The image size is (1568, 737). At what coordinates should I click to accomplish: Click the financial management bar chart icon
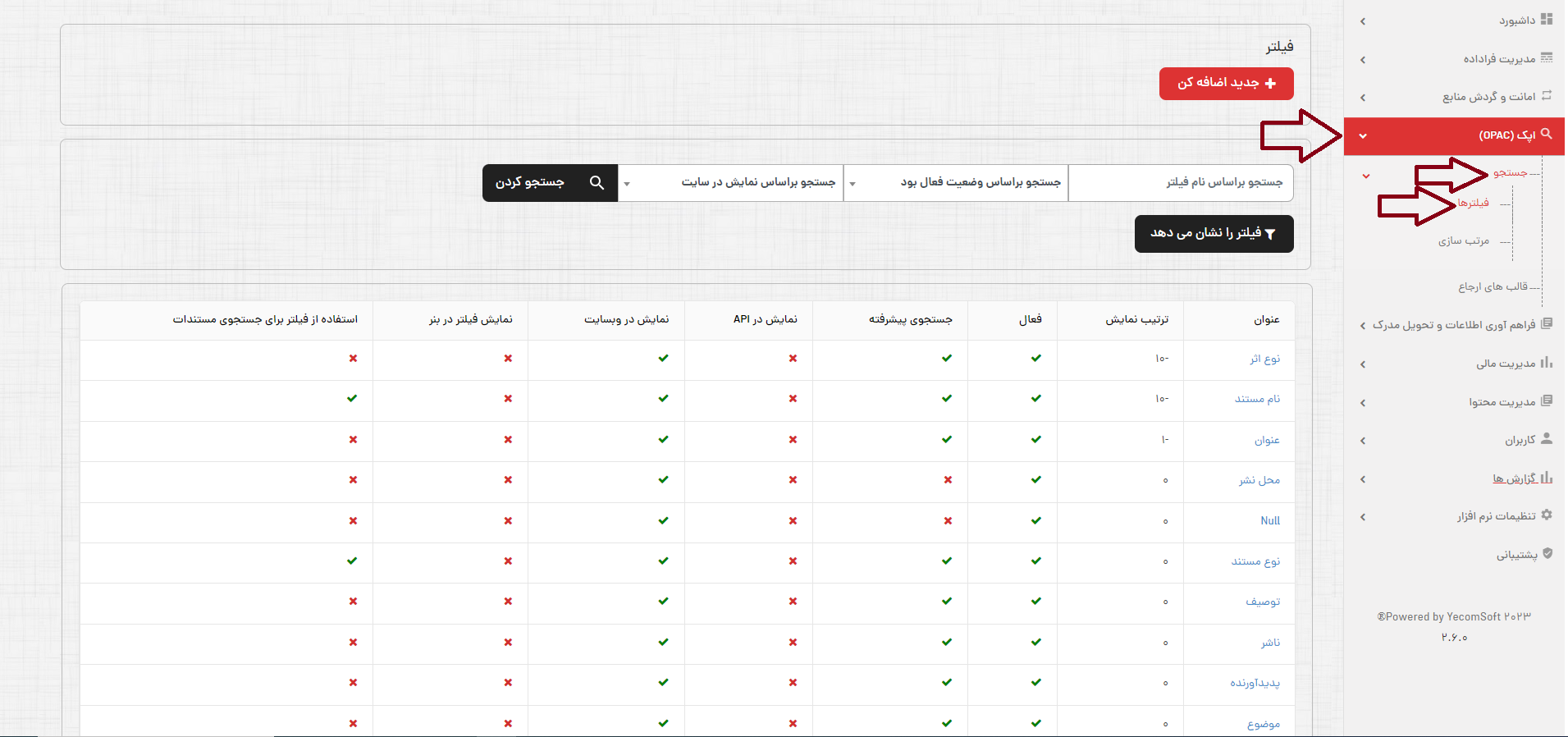click(1547, 363)
